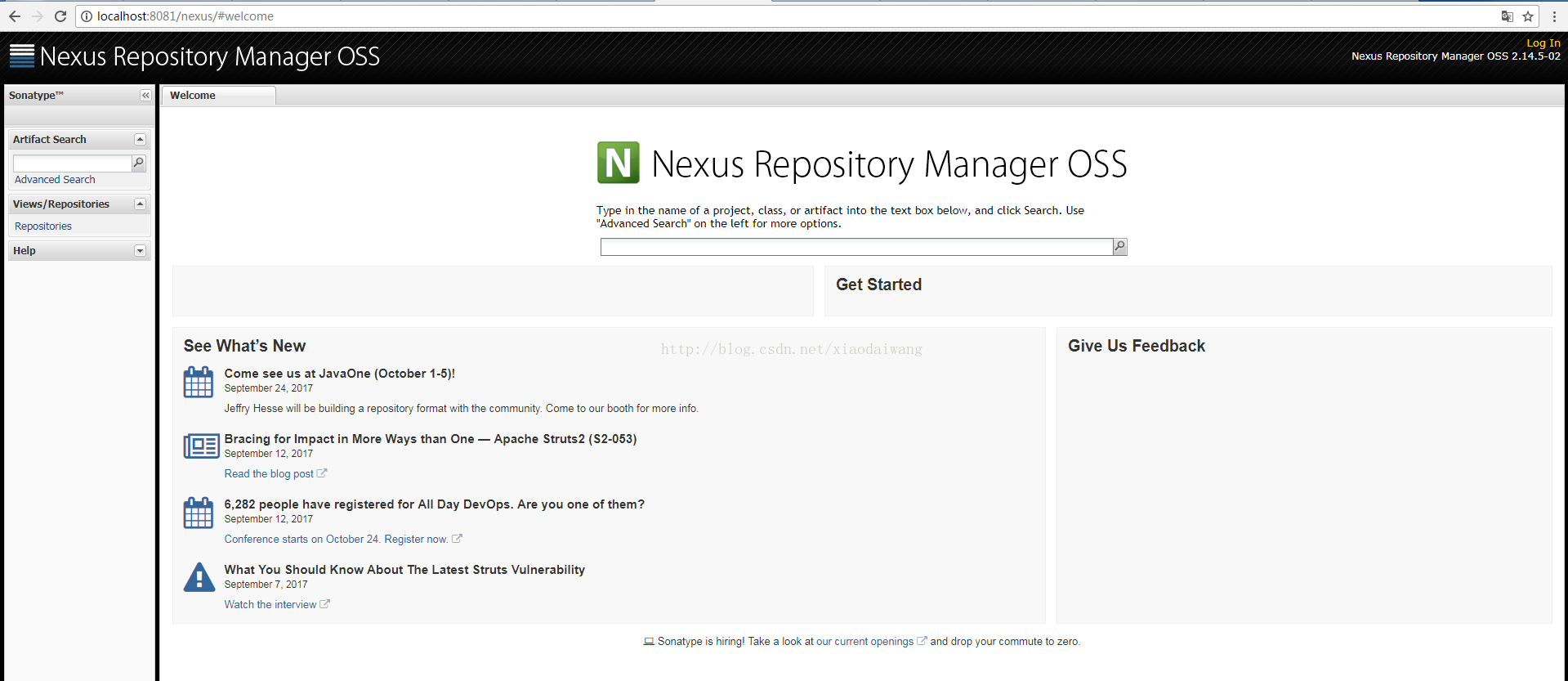Focus the main artifact search text box
This screenshot has height=681, width=1568.
856,247
